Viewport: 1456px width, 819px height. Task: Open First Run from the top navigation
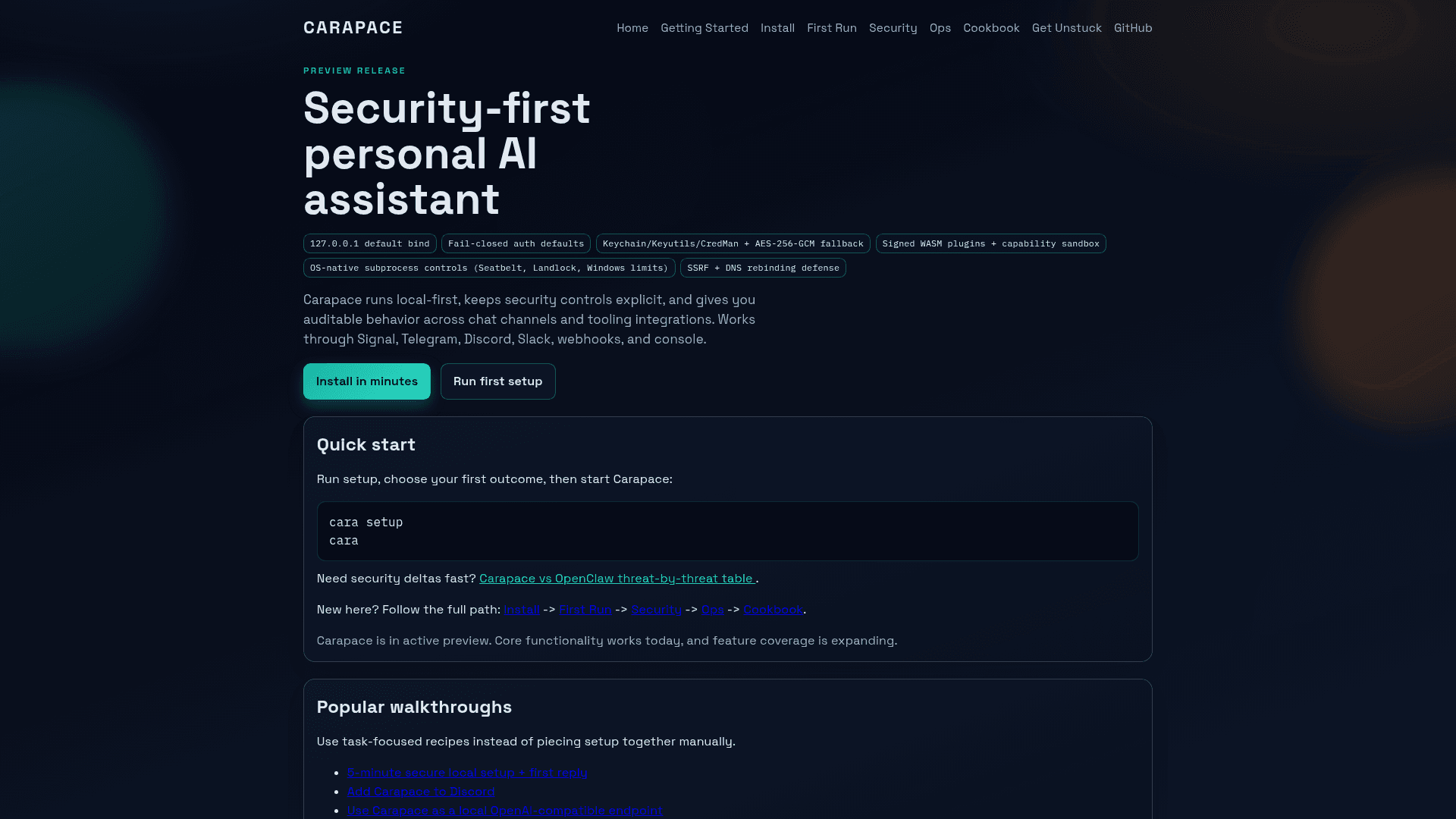click(831, 28)
